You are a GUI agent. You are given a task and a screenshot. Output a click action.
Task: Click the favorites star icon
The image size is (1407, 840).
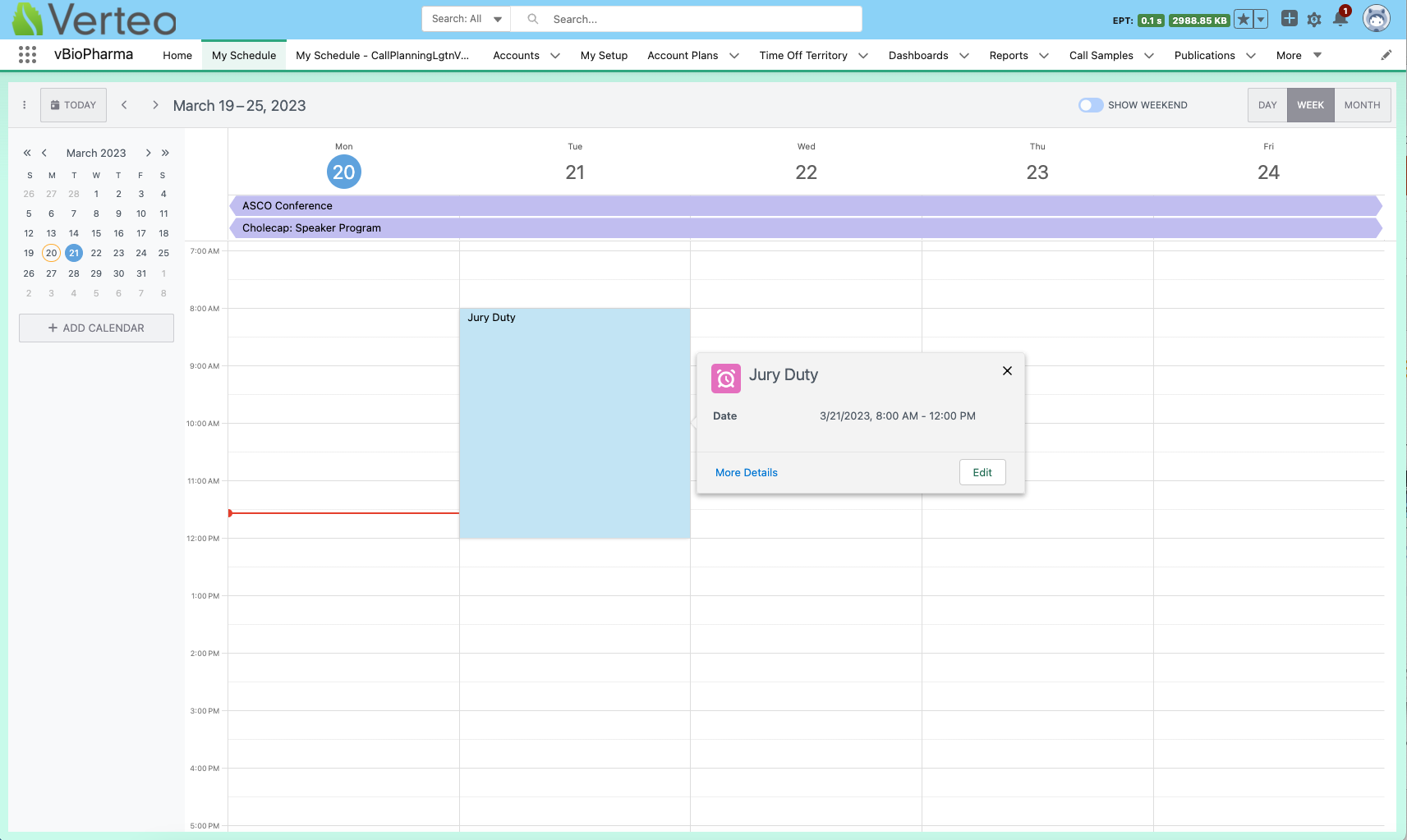coord(1244,20)
